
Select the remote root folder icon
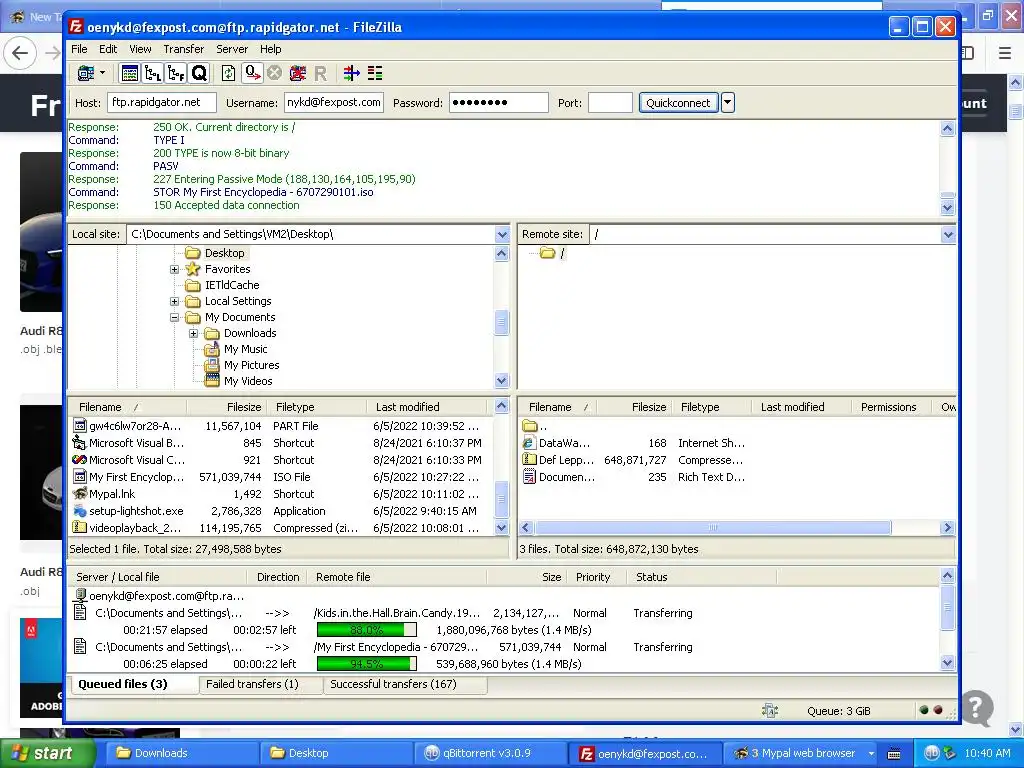(x=547, y=253)
